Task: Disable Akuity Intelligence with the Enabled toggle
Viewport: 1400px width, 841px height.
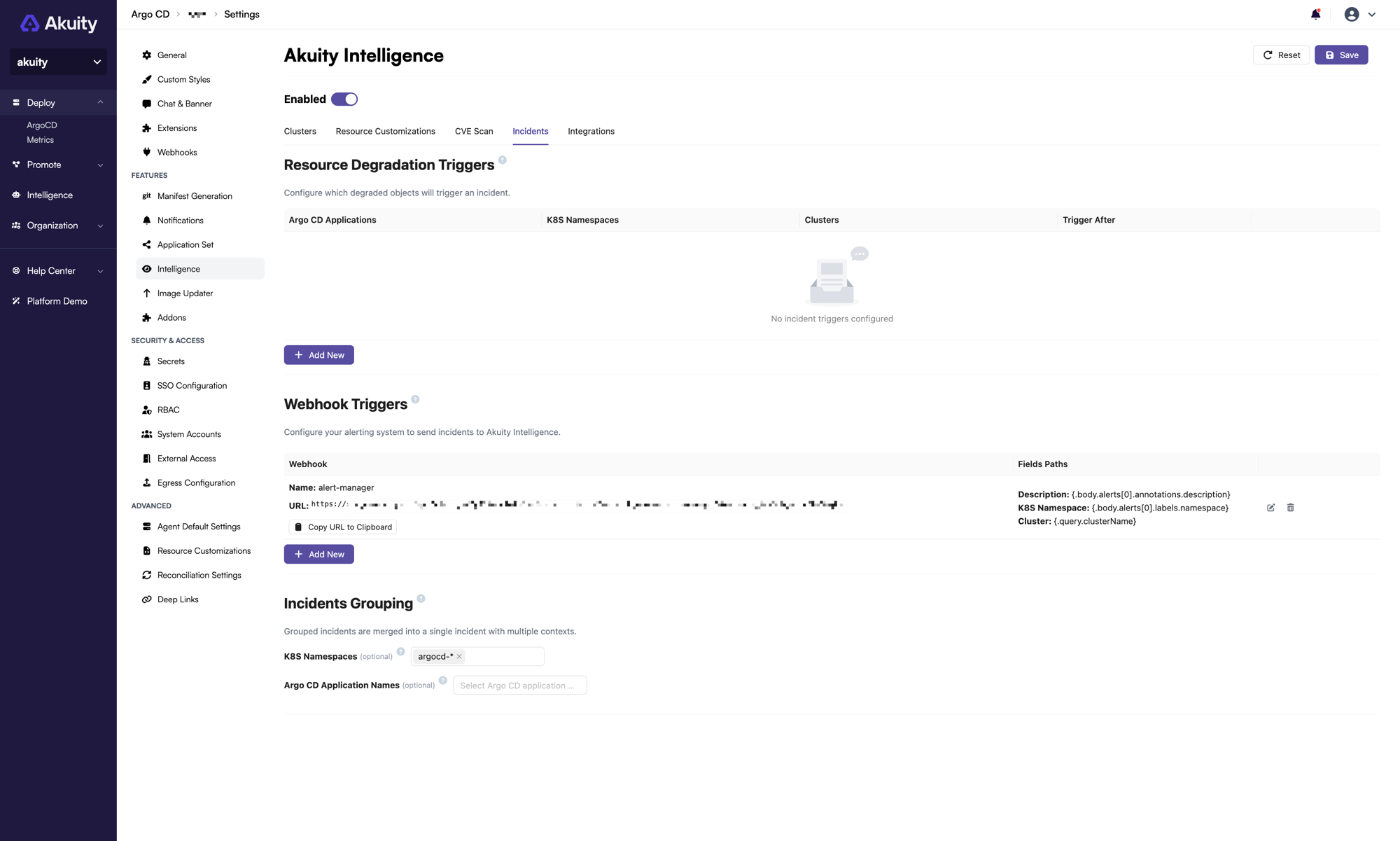Action: coord(344,99)
